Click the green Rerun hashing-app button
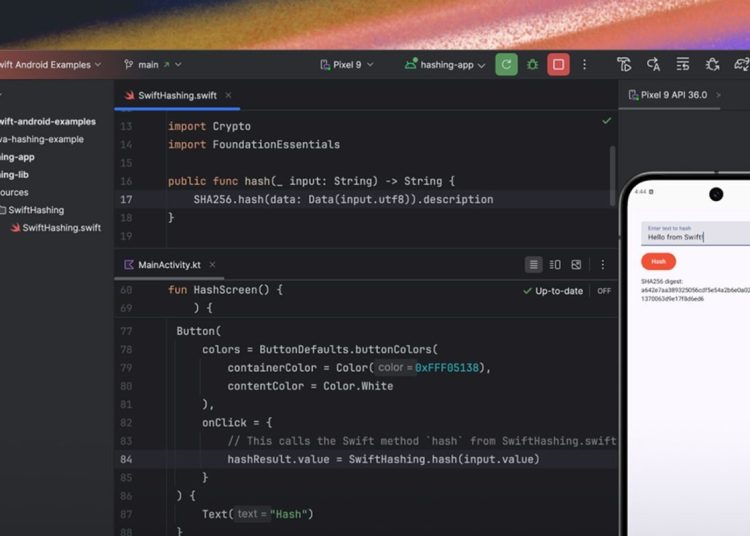Image resolution: width=750 pixels, height=536 pixels. (x=507, y=65)
